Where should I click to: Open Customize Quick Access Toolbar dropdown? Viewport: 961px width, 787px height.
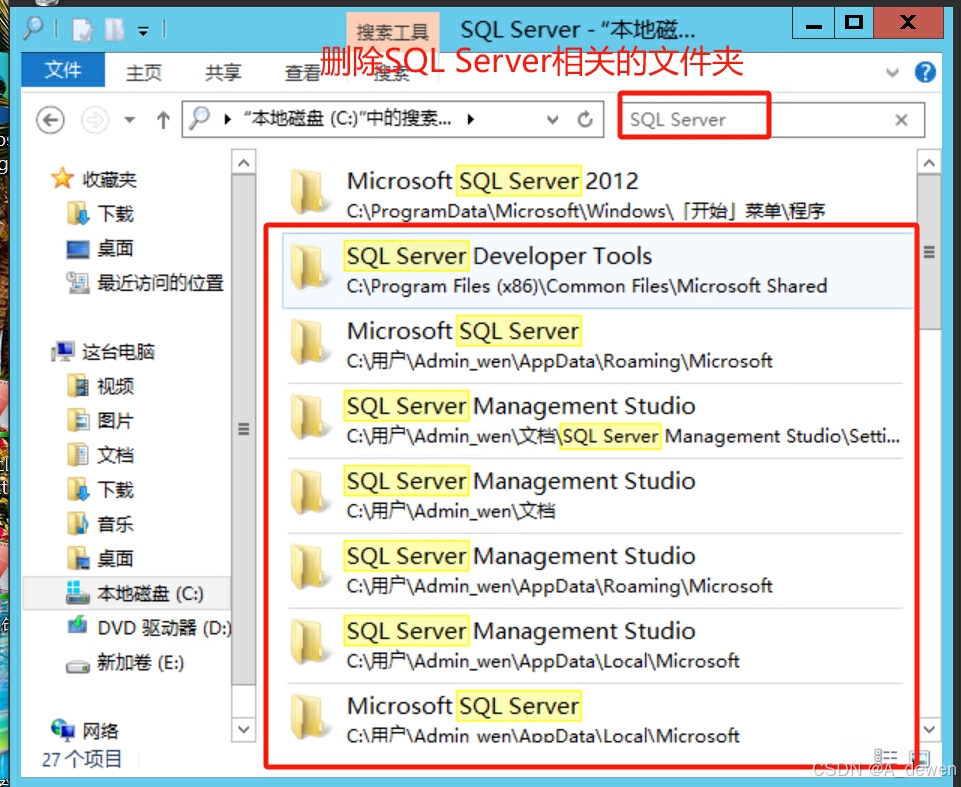click(x=143, y=31)
